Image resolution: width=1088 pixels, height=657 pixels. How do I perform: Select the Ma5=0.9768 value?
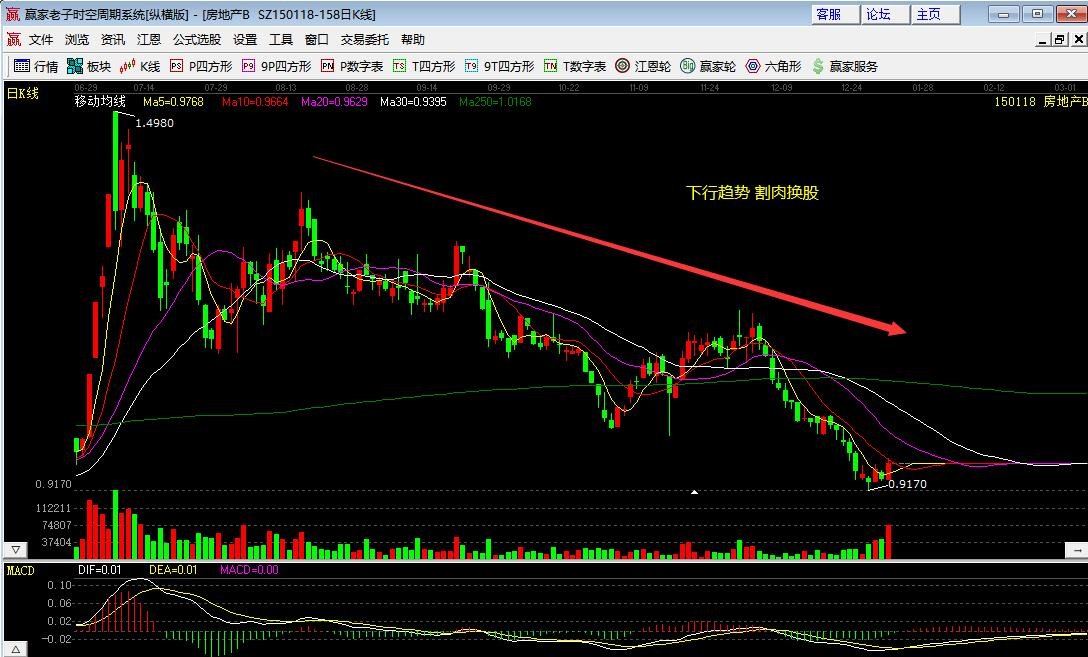pos(173,102)
